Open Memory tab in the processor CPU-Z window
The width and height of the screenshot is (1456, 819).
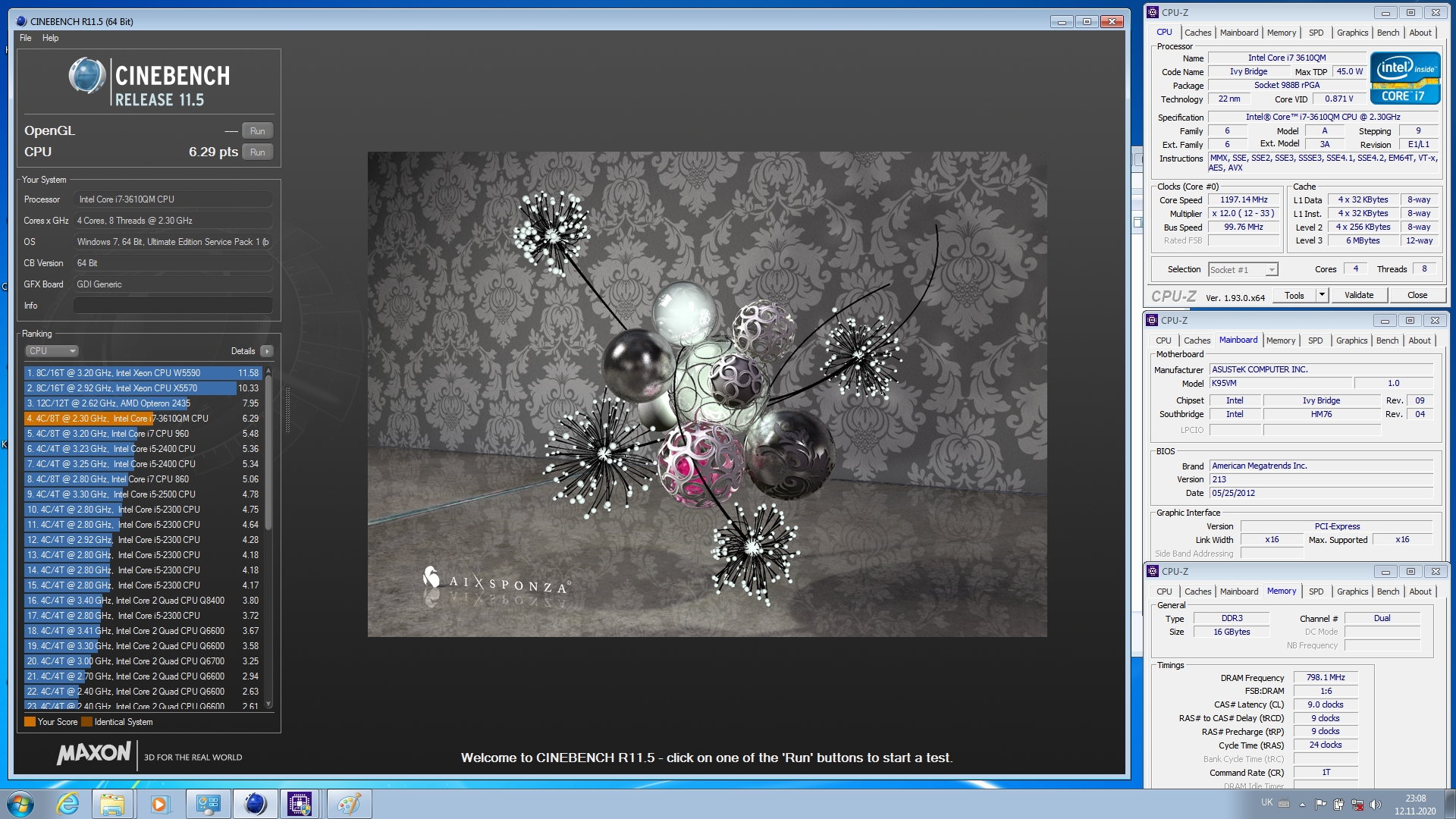click(x=1281, y=33)
